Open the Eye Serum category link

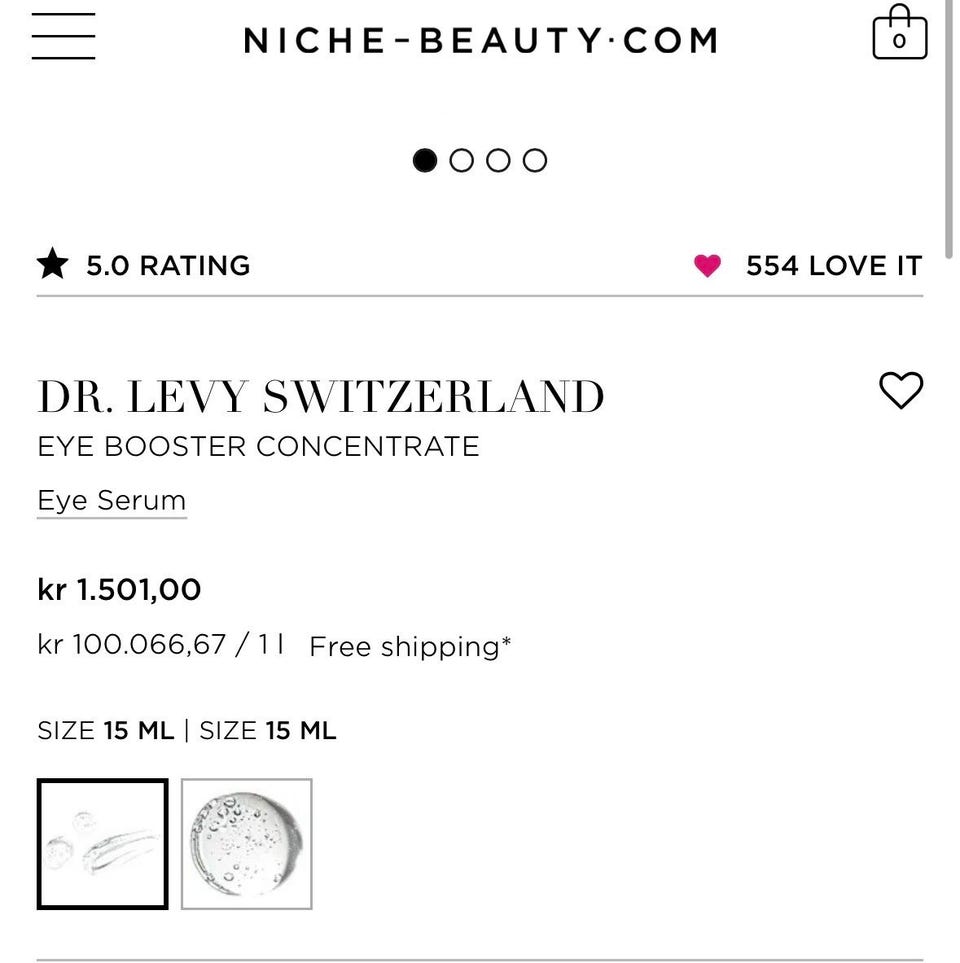[111, 500]
